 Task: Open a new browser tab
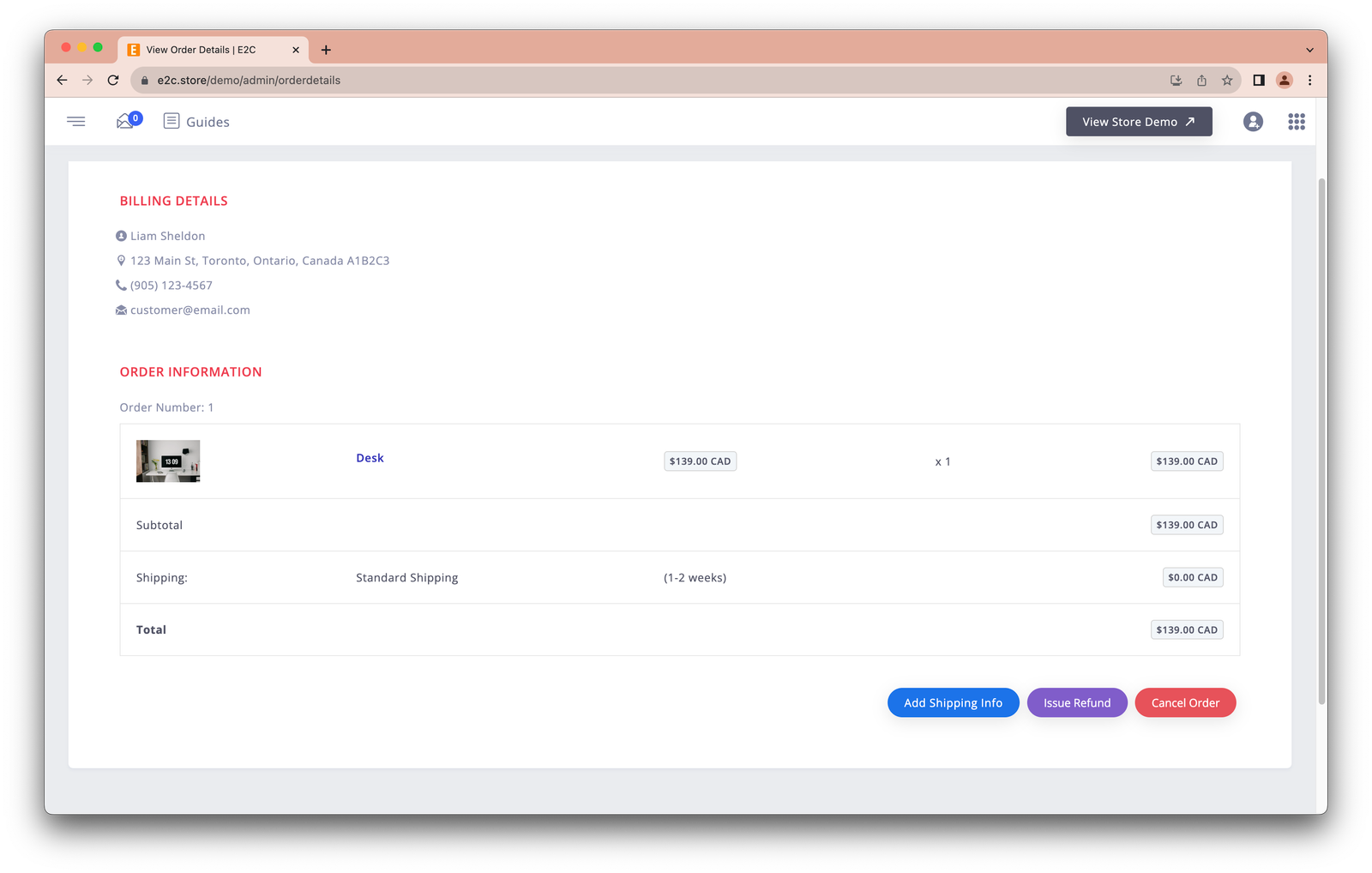pyautogui.click(x=326, y=50)
